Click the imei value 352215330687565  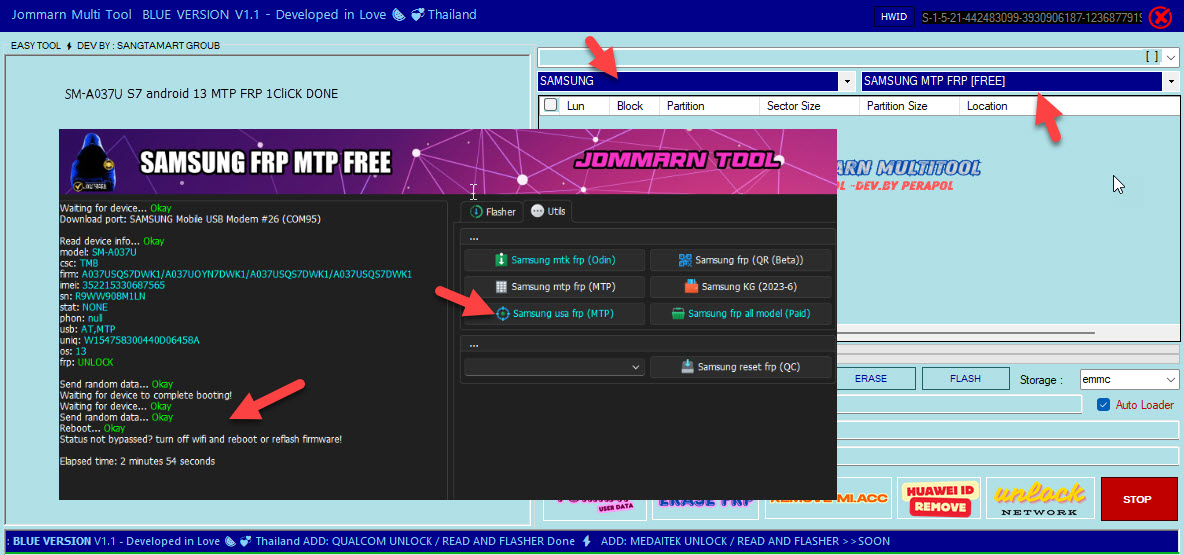click(x=124, y=285)
